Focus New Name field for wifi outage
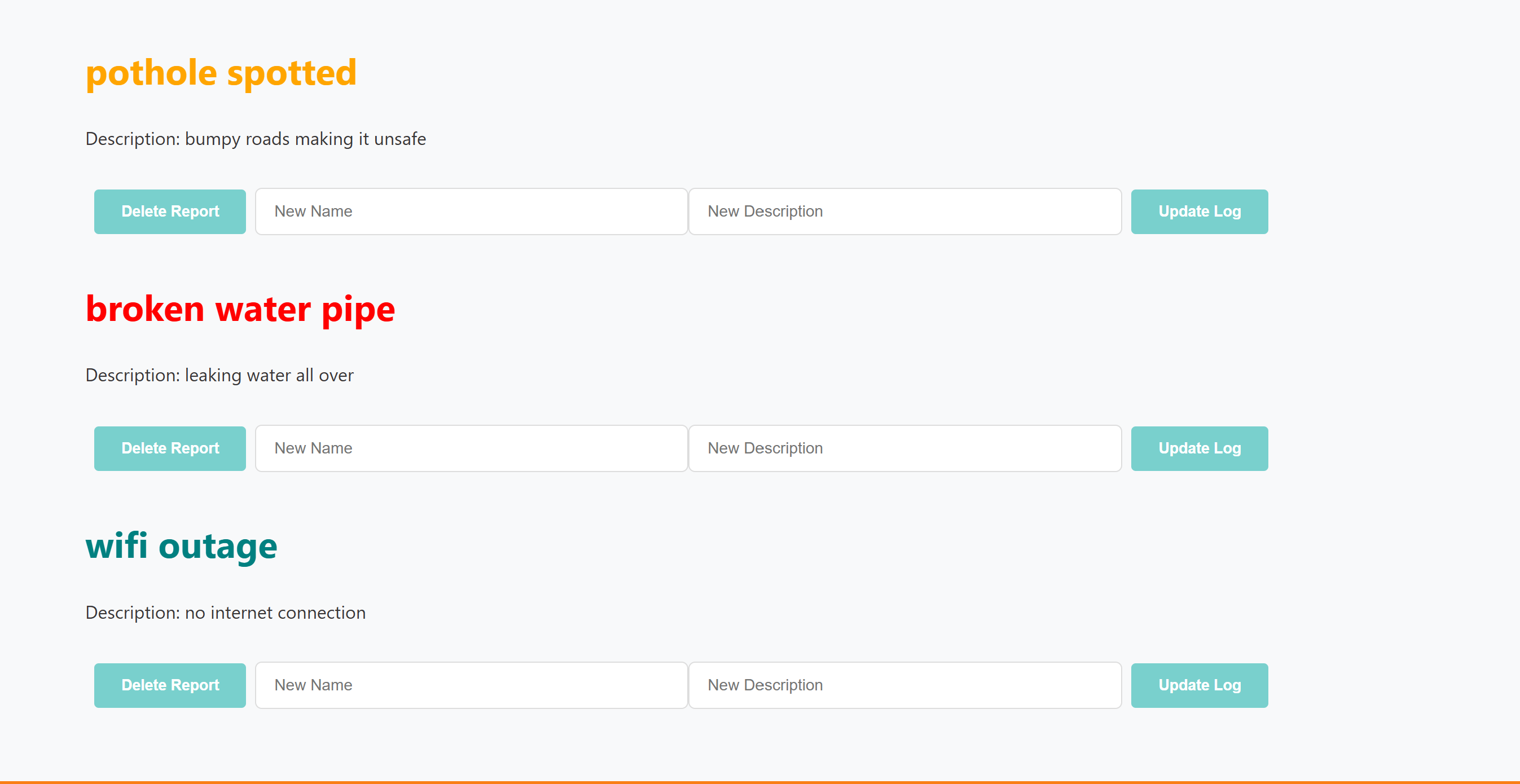Viewport: 1520px width, 784px height. click(471, 685)
